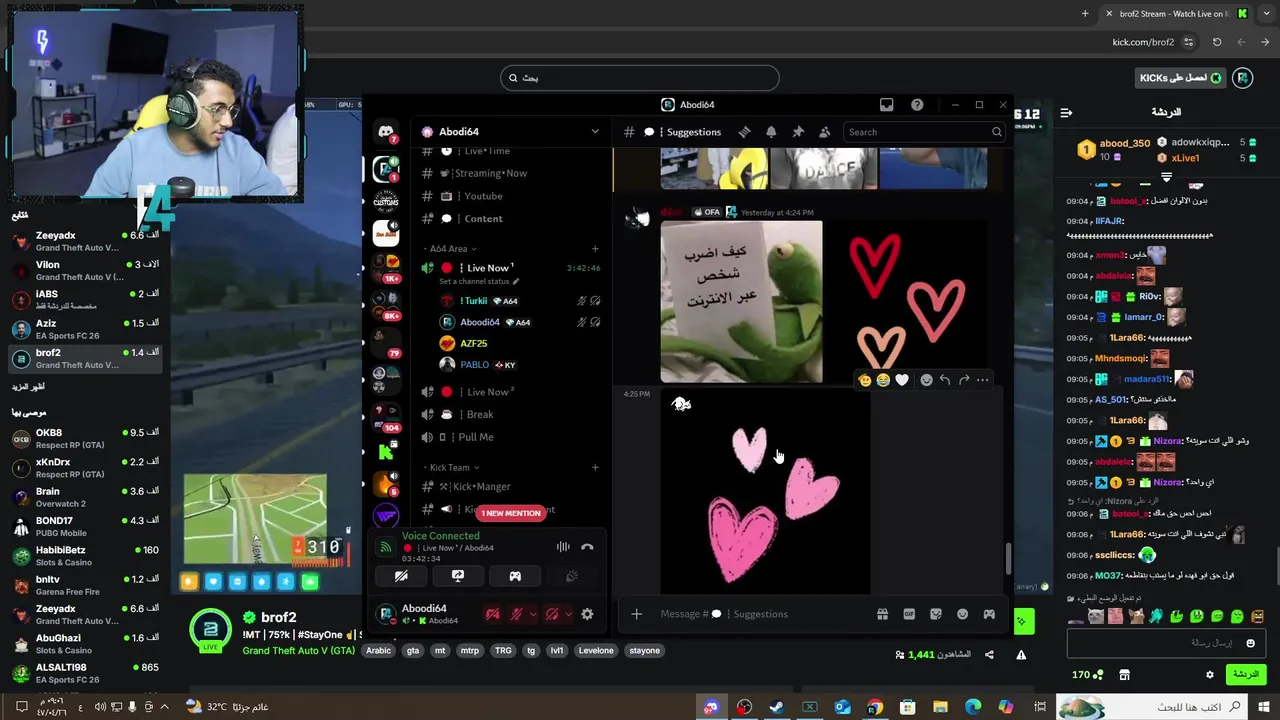1280x720 pixels.
Task: Create channel in Kick Team category
Action: coord(595,467)
